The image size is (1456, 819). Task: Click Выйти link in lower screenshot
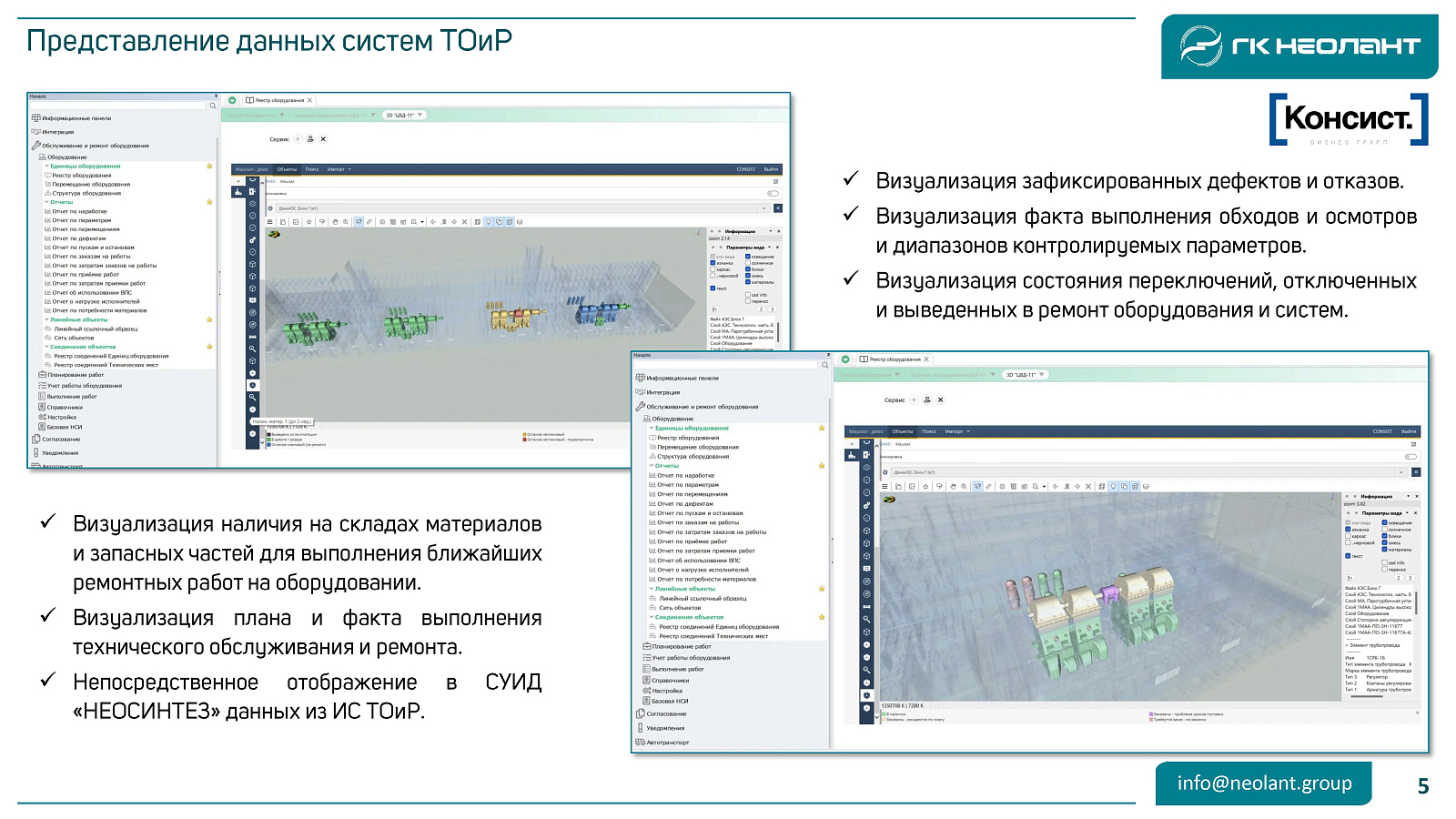pyautogui.click(x=1408, y=431)
